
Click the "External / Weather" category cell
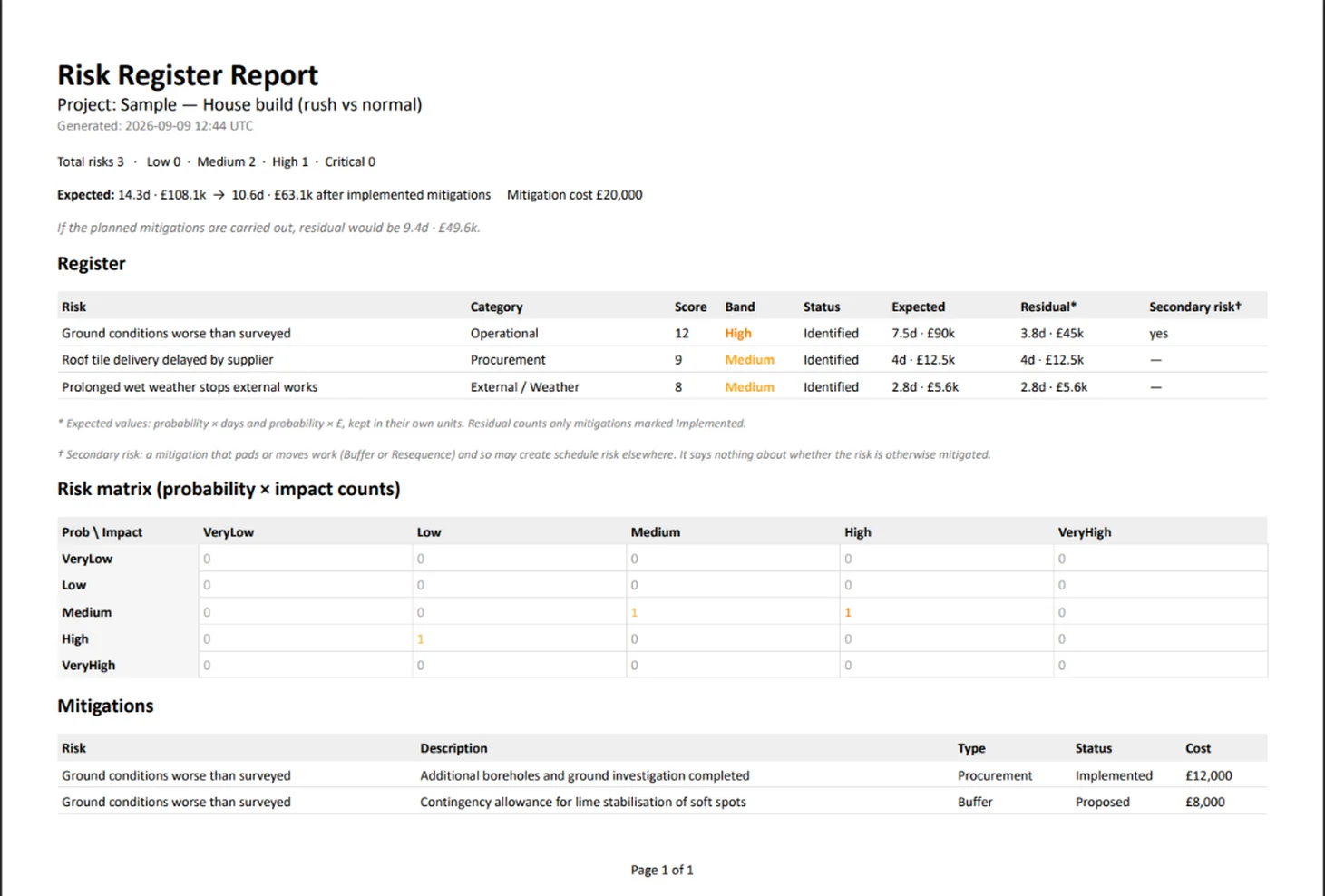pyautogui.click(x=525, y=387)
